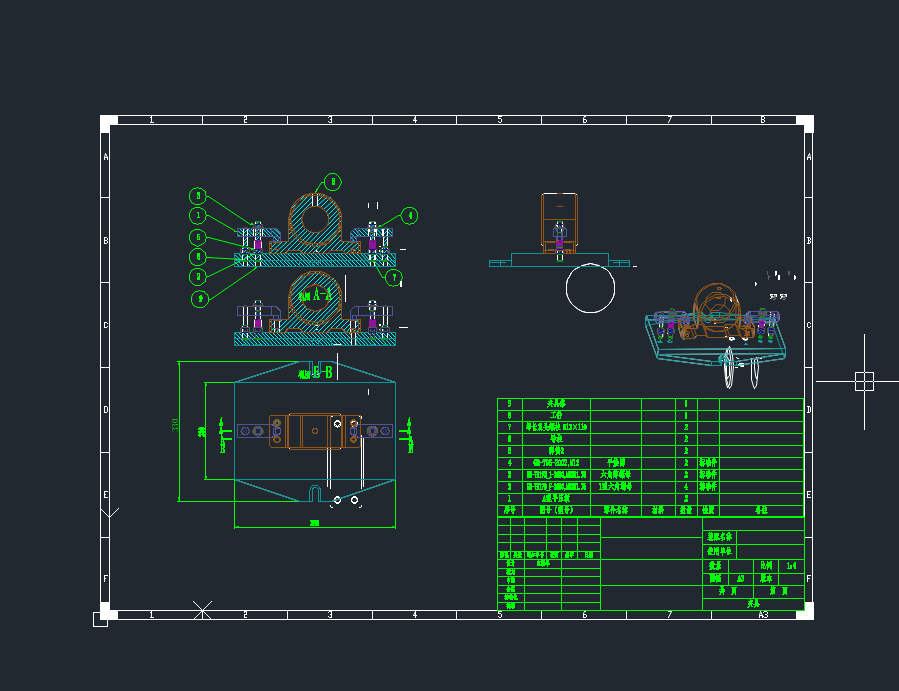899x691 pixels.
Task: Select item number 9 cell in the parts list
Action: (510, 404)
